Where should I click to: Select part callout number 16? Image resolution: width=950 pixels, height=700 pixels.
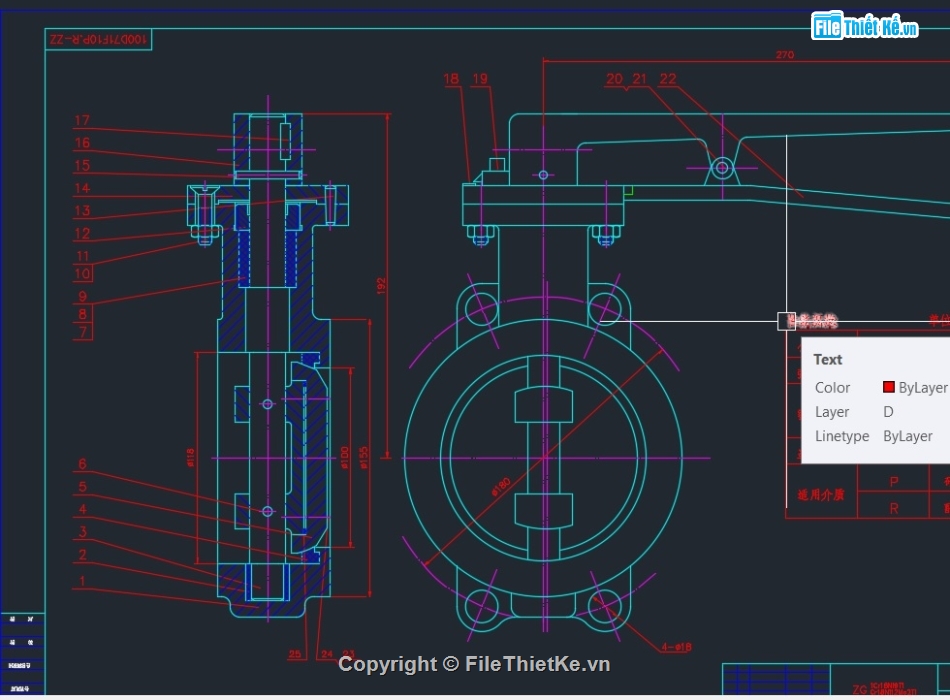pyautogui.click(x=82, y=143)
